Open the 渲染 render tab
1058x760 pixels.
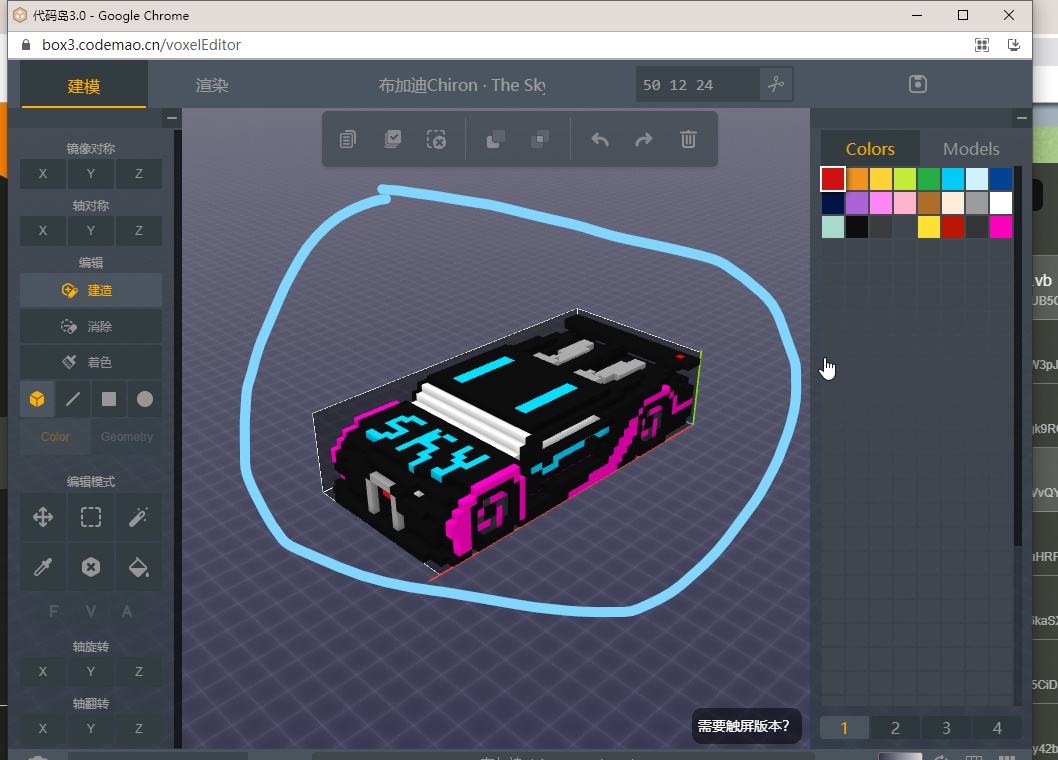(x=212, y=85)
